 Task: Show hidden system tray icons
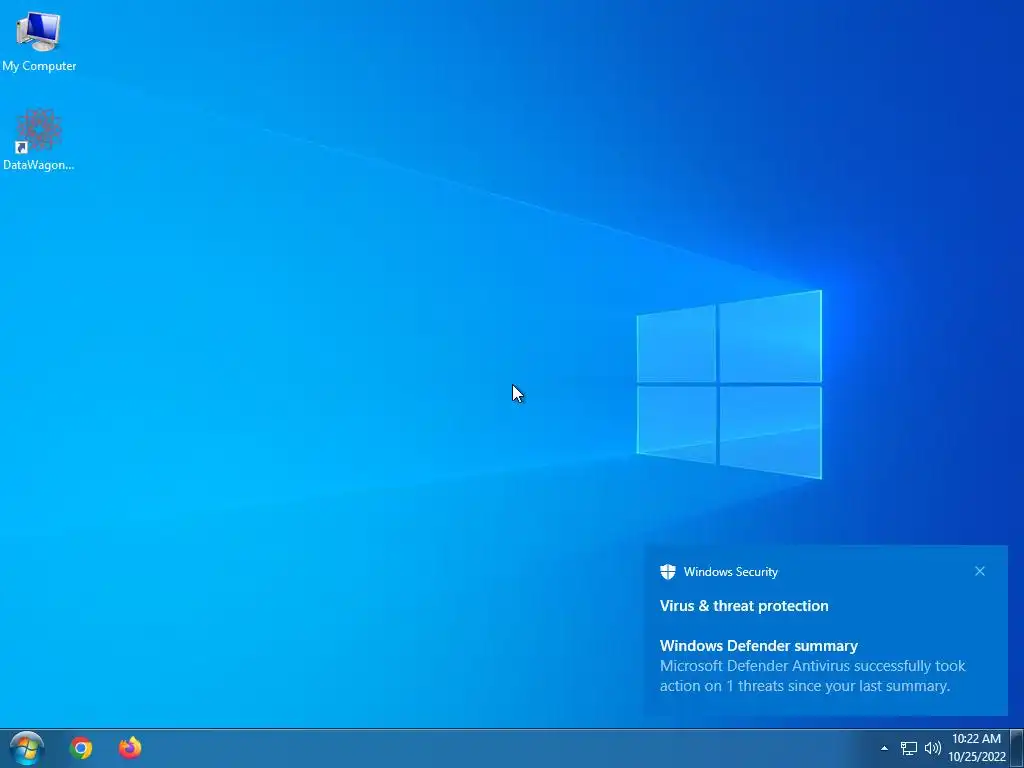[884, 748]
